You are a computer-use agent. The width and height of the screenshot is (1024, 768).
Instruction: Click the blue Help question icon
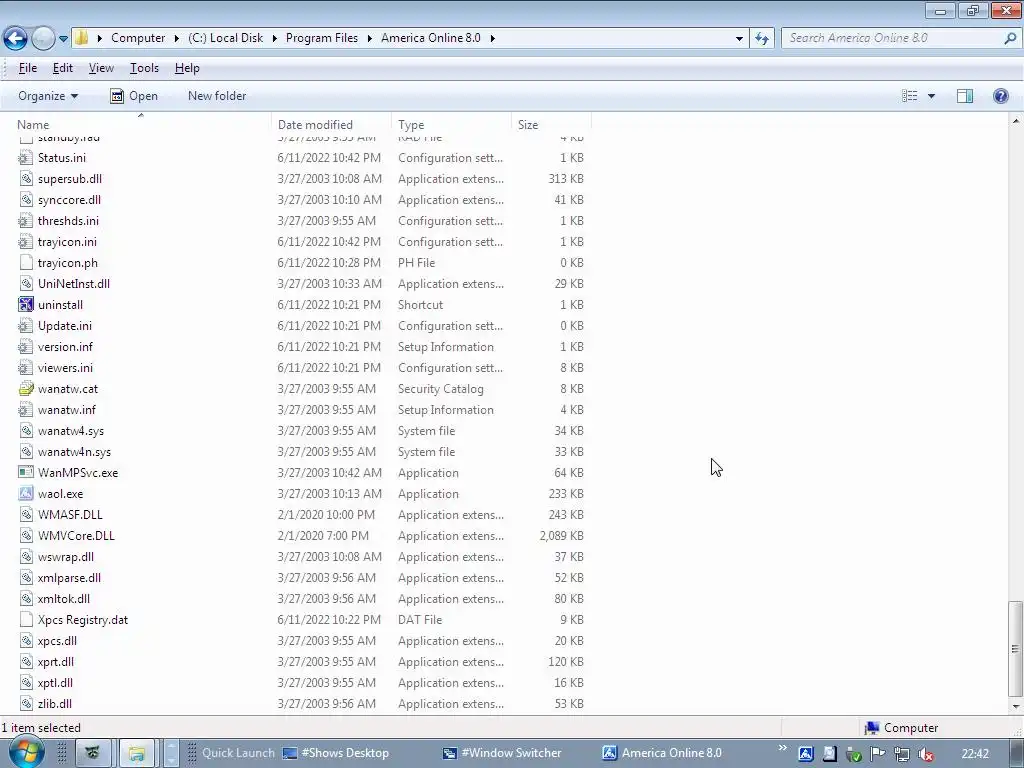1000,96
